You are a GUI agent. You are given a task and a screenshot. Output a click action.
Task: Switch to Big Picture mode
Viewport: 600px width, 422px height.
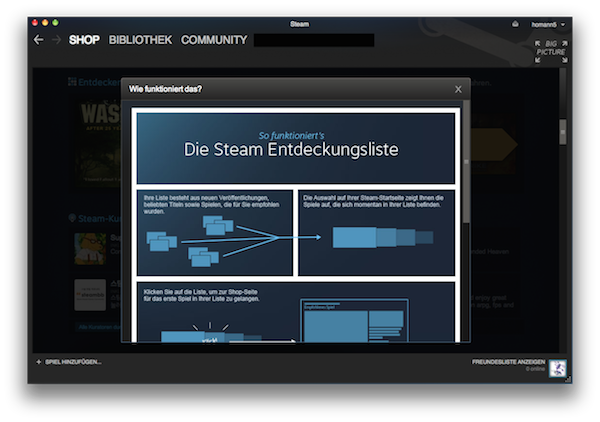[x=551, y=52]
